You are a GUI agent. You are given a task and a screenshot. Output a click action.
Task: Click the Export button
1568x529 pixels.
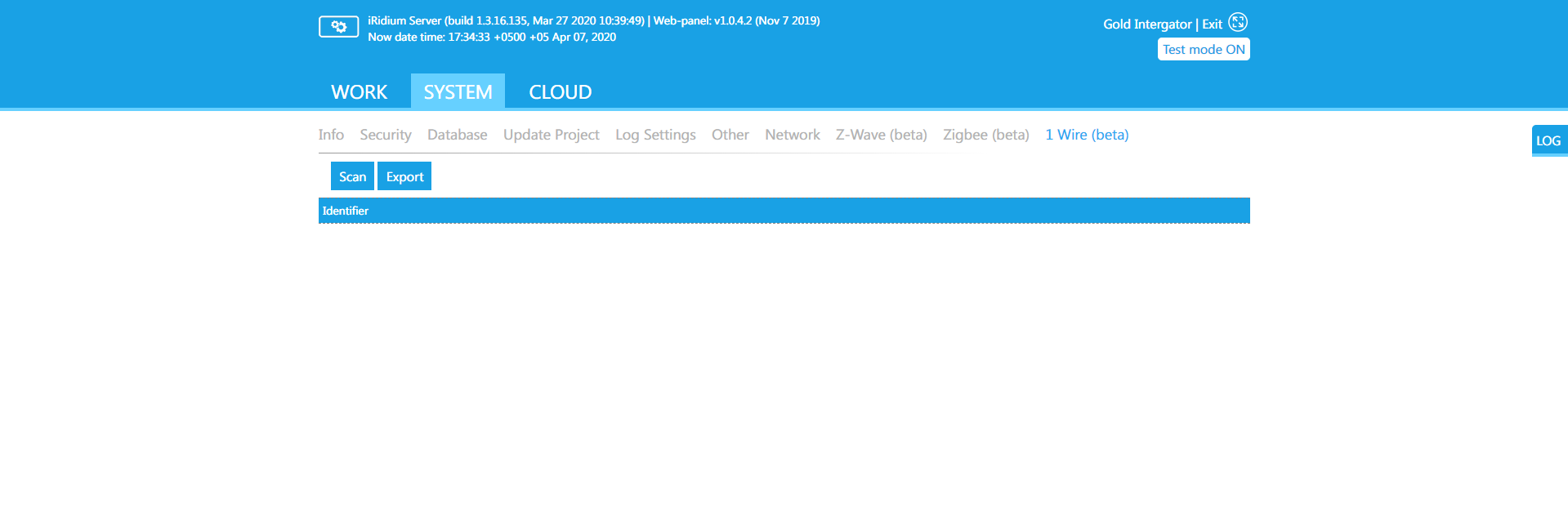[404, 176]
